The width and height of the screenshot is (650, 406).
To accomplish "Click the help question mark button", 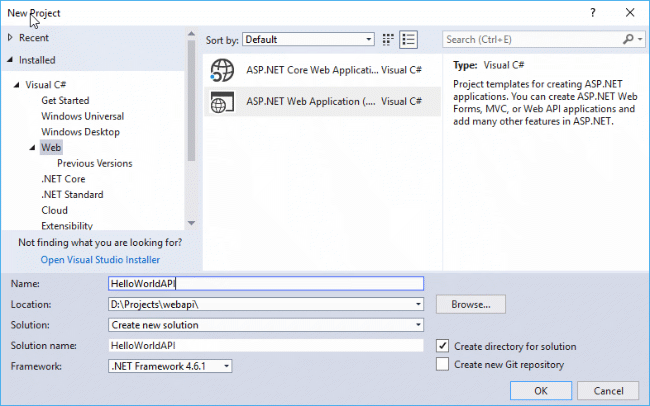I will pos(593,11).
